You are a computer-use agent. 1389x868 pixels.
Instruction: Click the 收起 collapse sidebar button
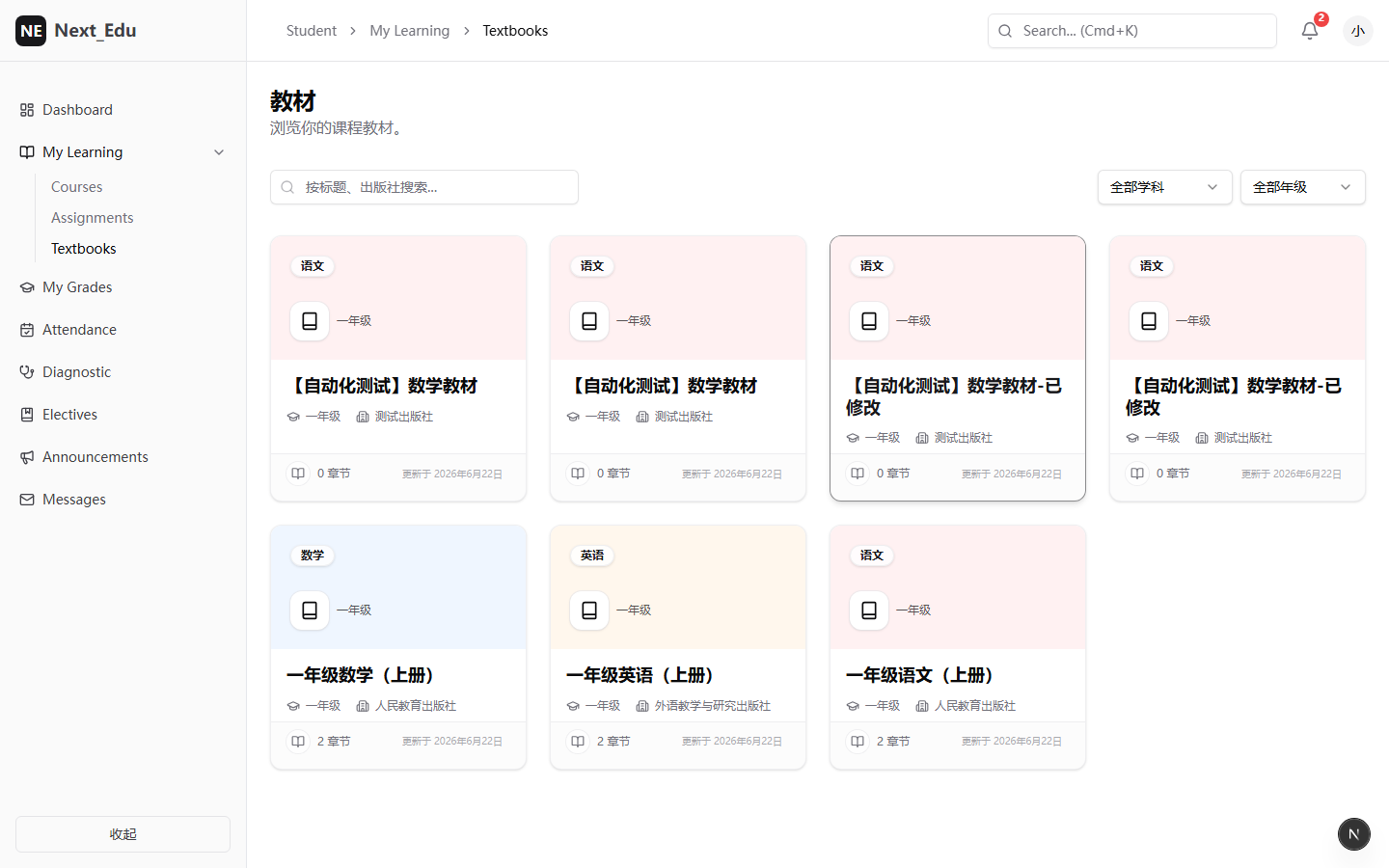click(x=123, y=834)
